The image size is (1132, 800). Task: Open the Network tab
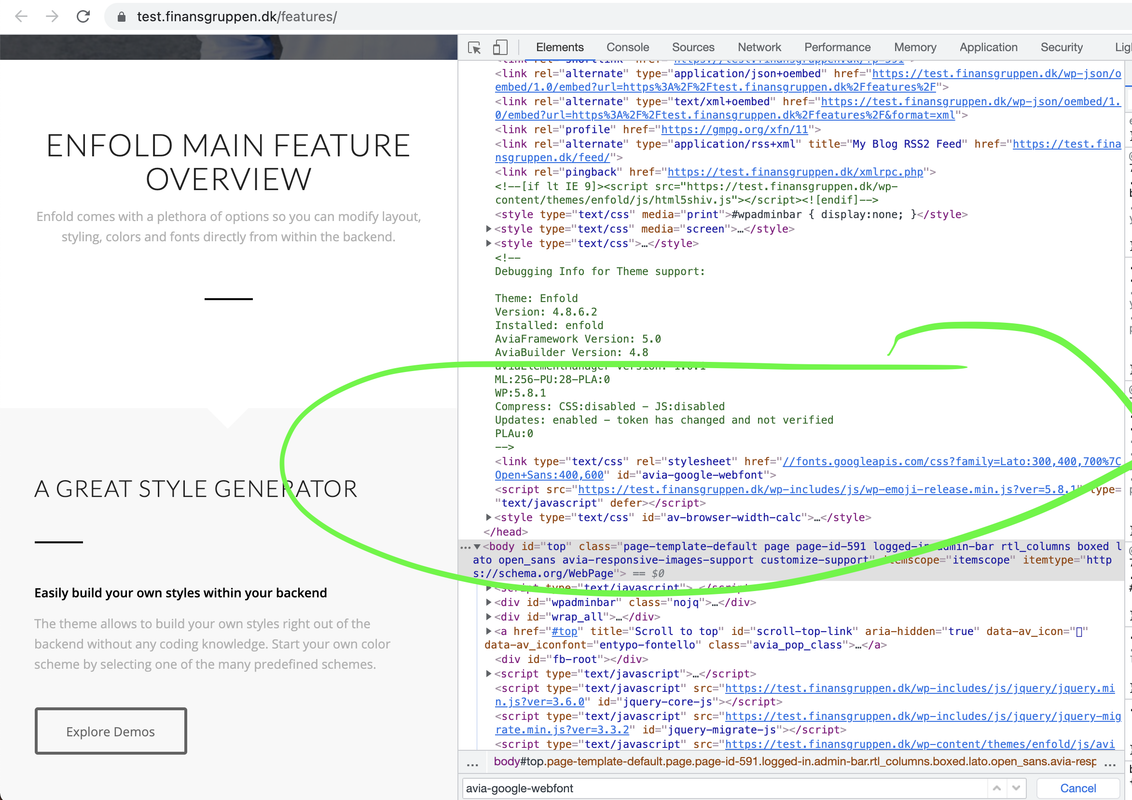[x=759, y=47]
